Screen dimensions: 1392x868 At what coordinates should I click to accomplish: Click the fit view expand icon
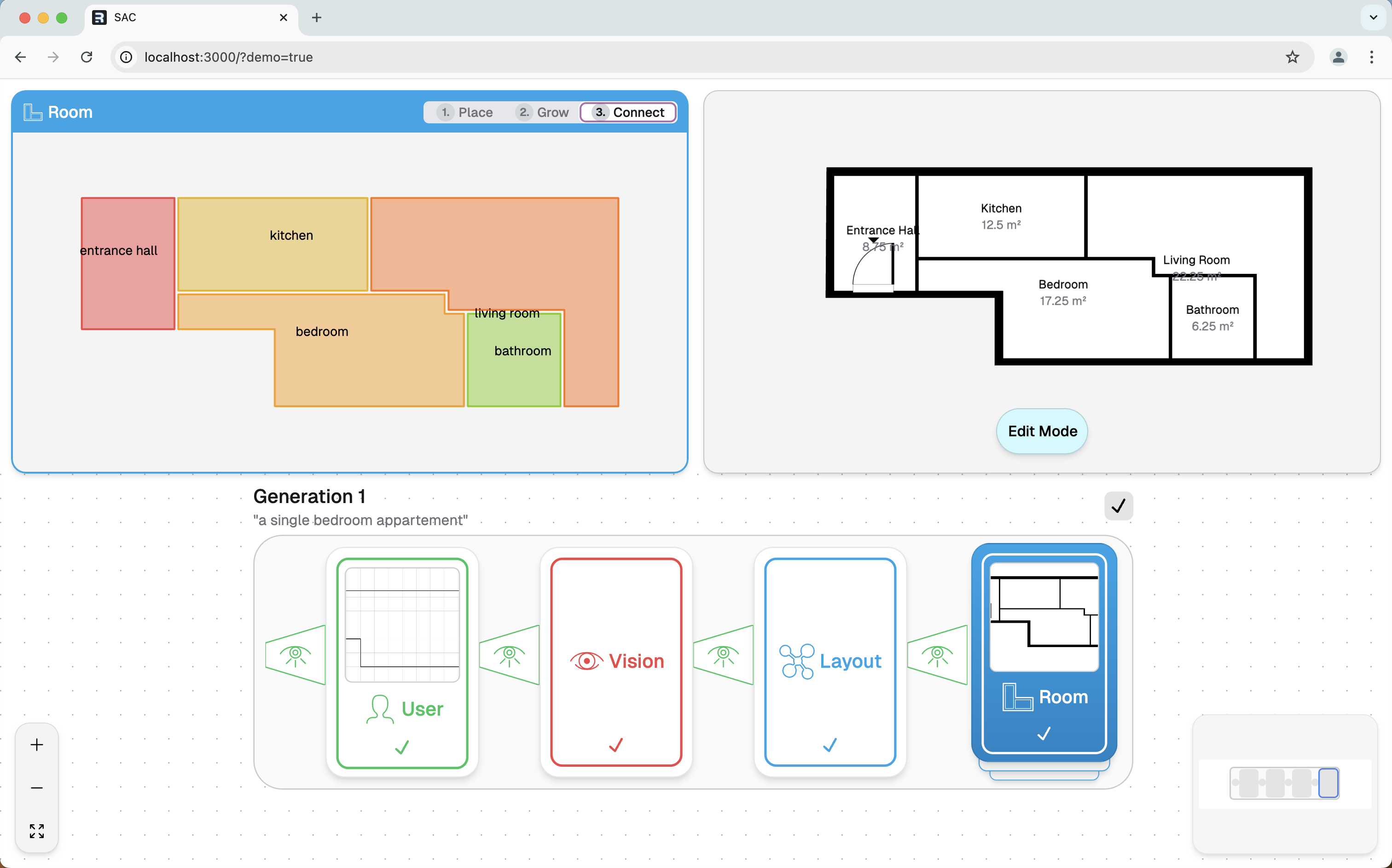tap(37, 831)
